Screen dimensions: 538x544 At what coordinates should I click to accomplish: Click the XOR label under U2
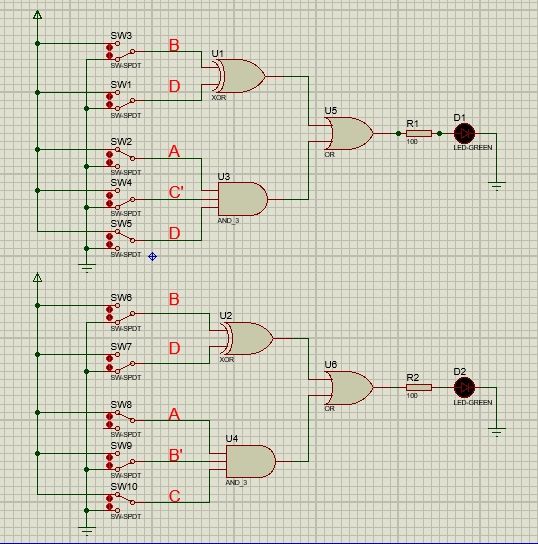tap(227, 360)
